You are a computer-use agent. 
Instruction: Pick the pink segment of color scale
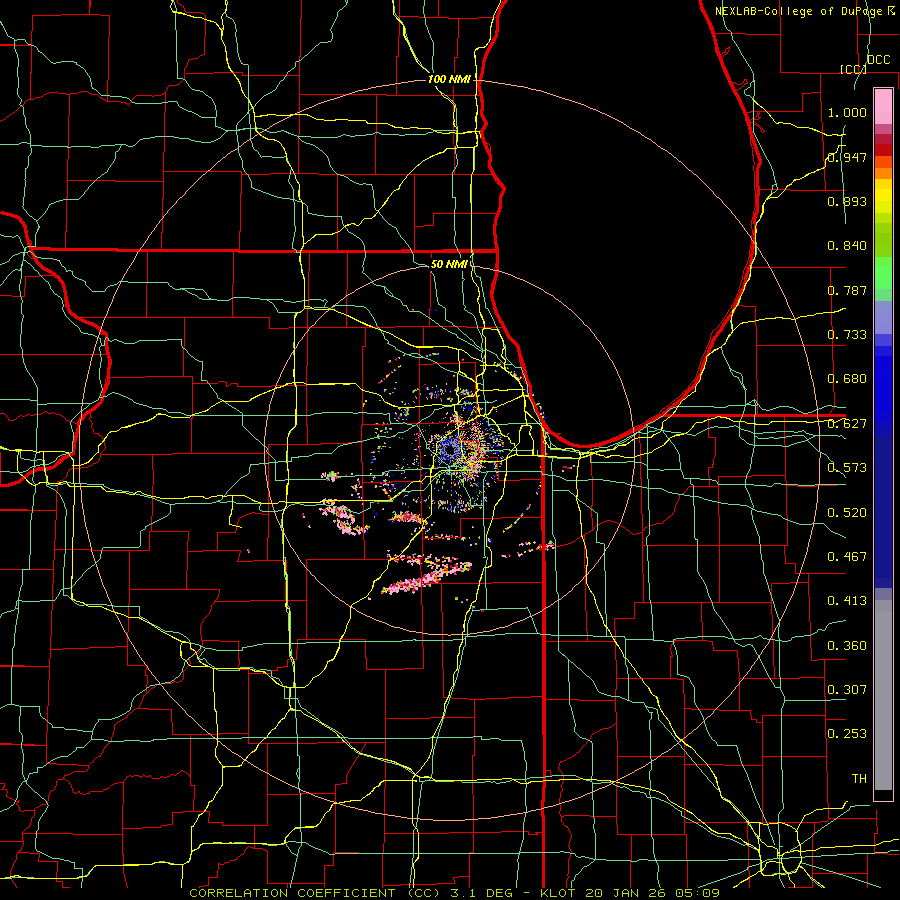point(883,107)
